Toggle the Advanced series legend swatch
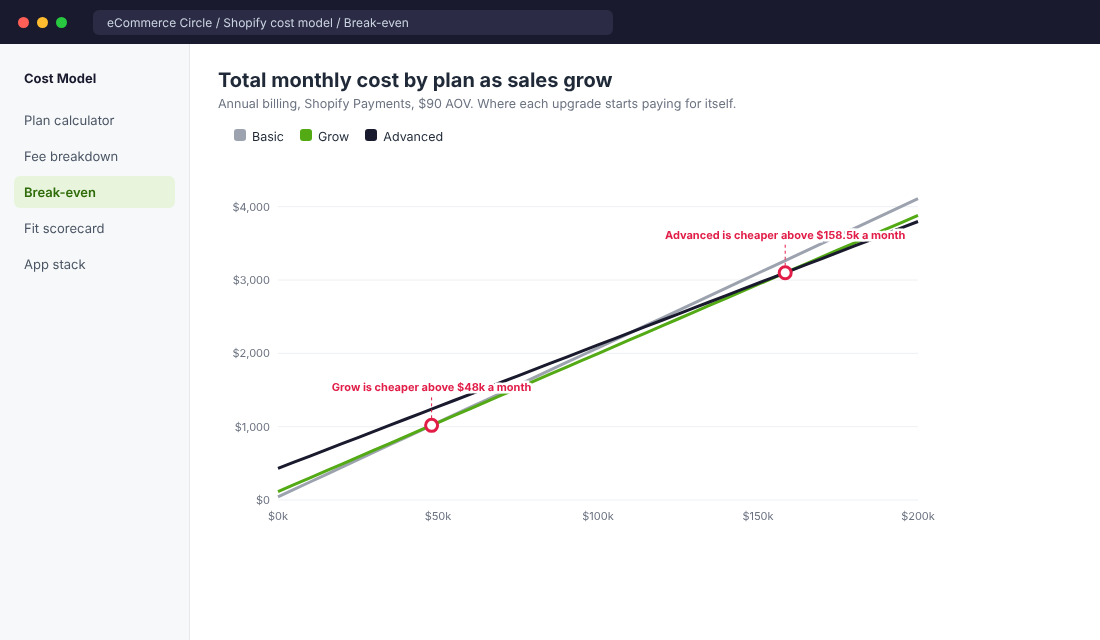 pyautogui.click(x=371, y=135)
